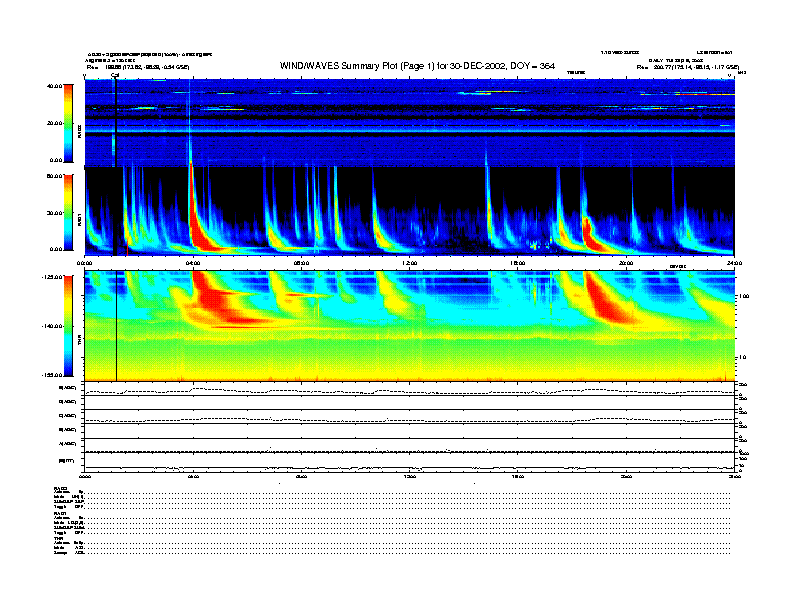
Task: Click the RAD2 color scale bar
Action: [x=68, y=123]
